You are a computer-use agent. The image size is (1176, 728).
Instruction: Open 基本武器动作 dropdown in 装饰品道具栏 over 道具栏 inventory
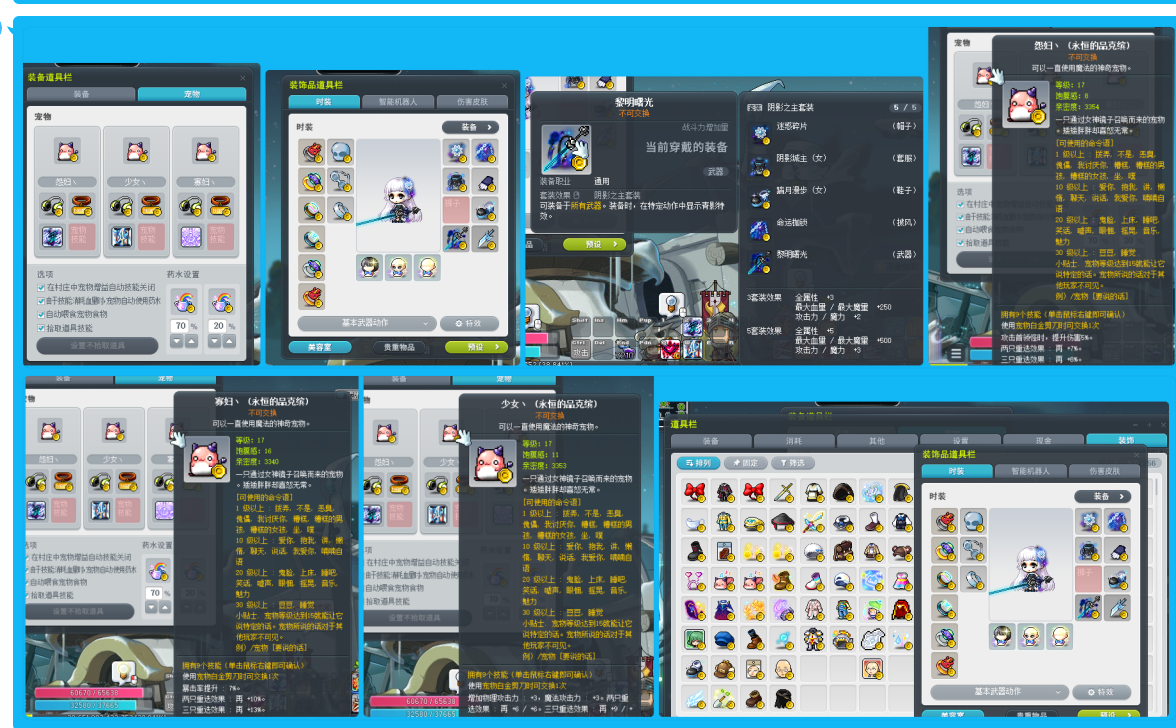[999, 691]
